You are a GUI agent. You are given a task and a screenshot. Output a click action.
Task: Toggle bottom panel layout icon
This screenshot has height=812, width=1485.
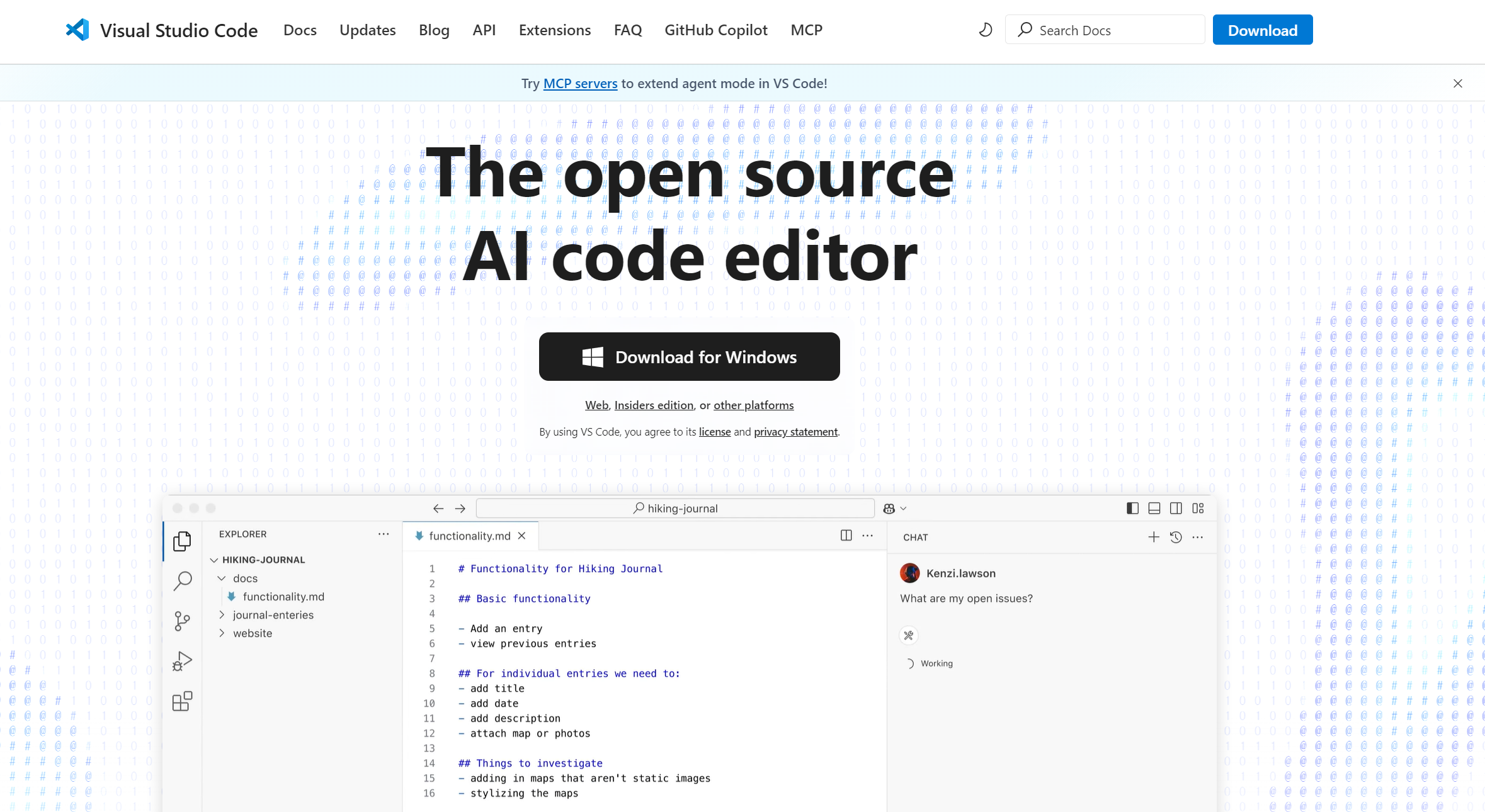(x=1154, y=508)
